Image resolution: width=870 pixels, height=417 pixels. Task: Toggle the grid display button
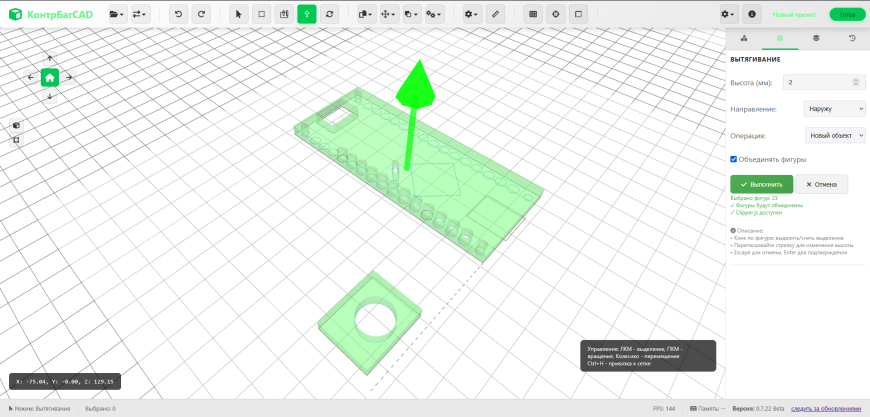click(x=533, y=14)
